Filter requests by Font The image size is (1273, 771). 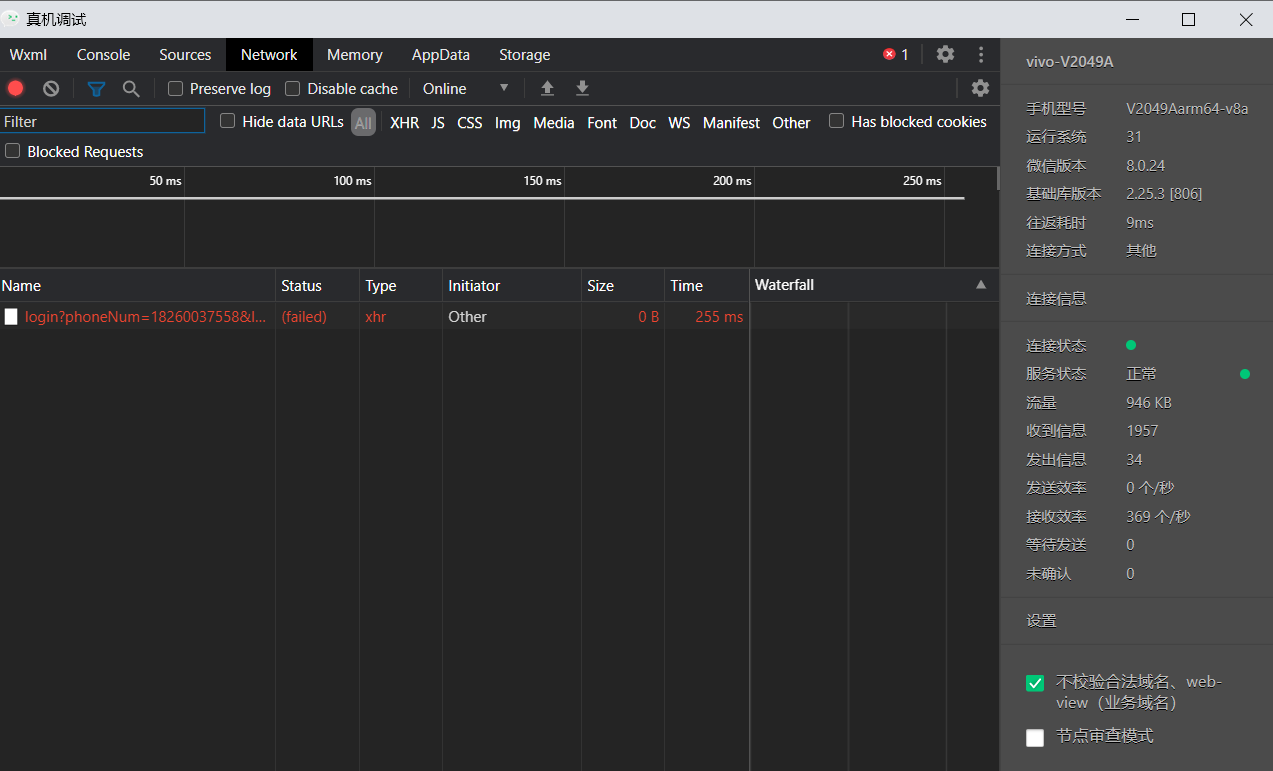(602, 122)
